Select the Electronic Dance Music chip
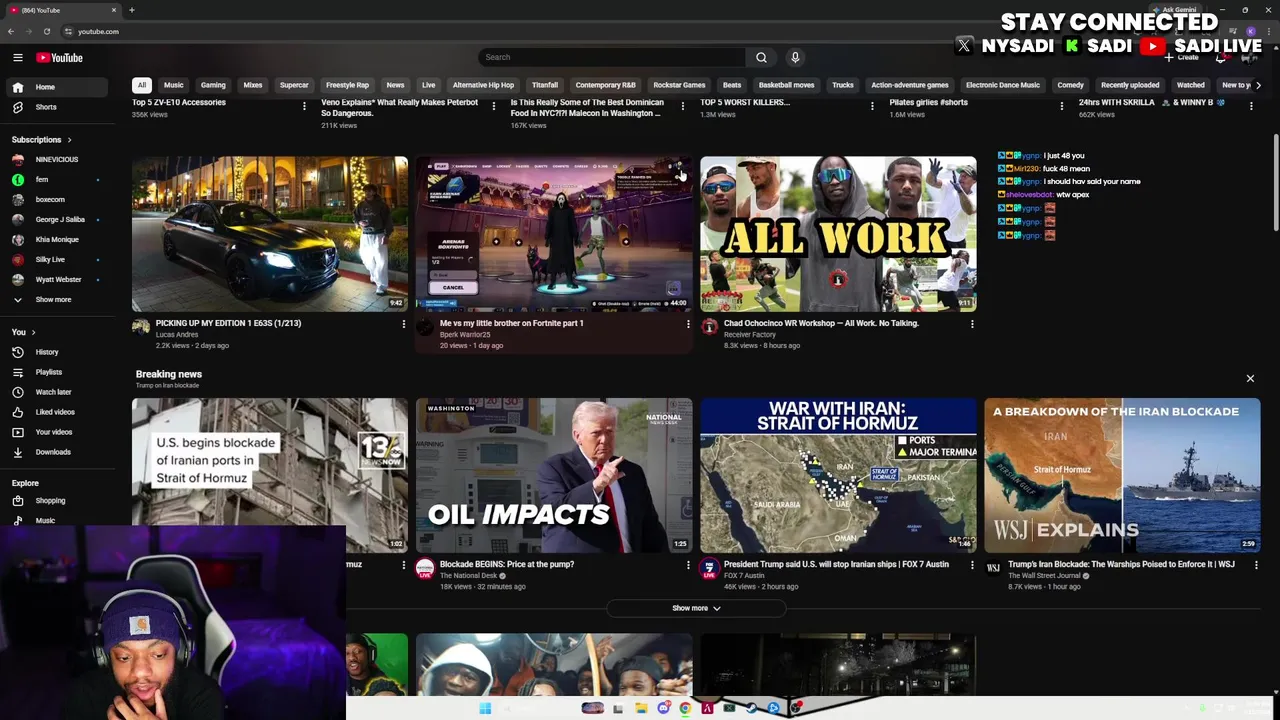This screenshot has width=1280, height=720. coord(1003,85)
